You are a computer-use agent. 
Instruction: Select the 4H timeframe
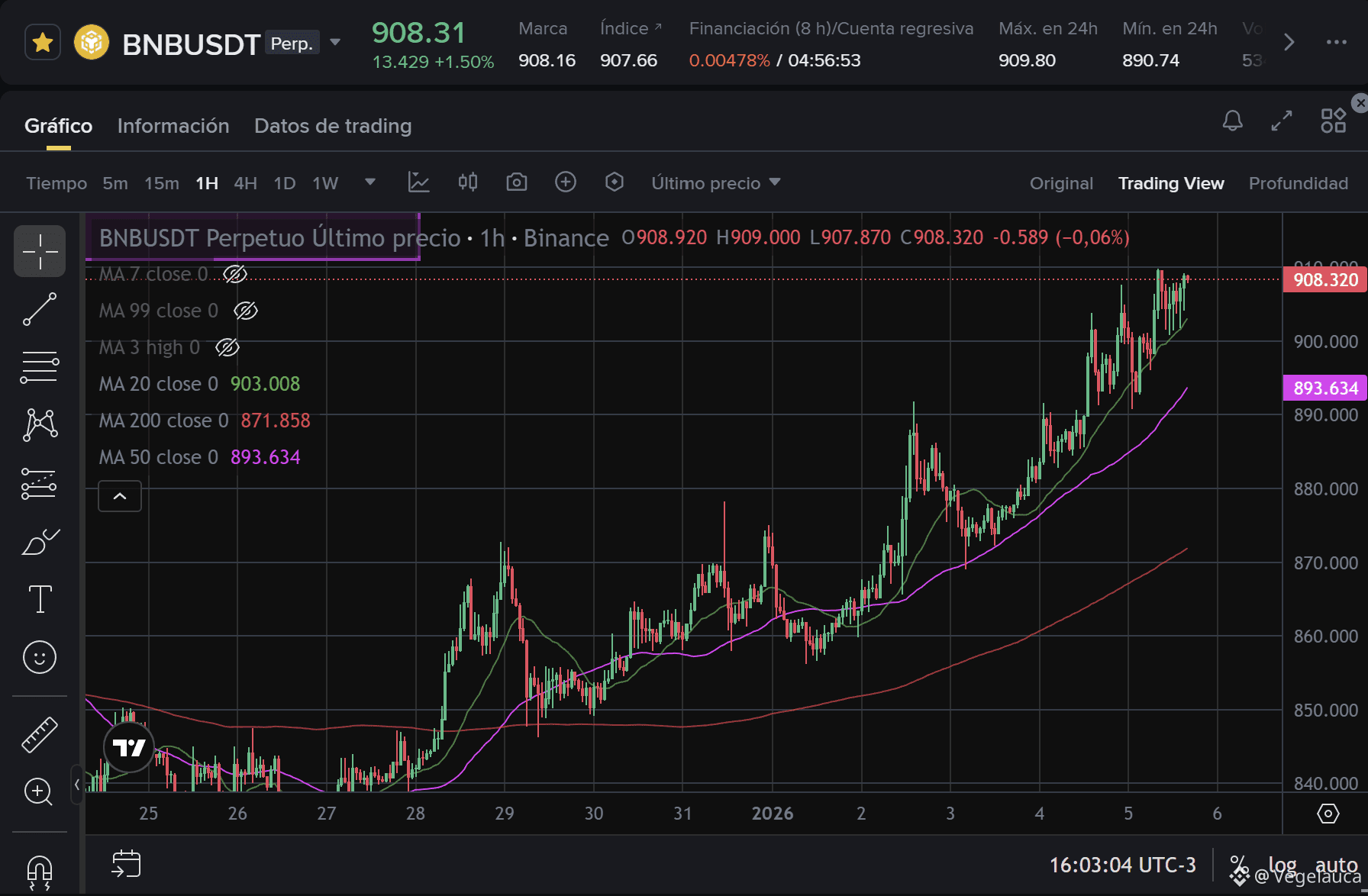(x=245, y=183)
